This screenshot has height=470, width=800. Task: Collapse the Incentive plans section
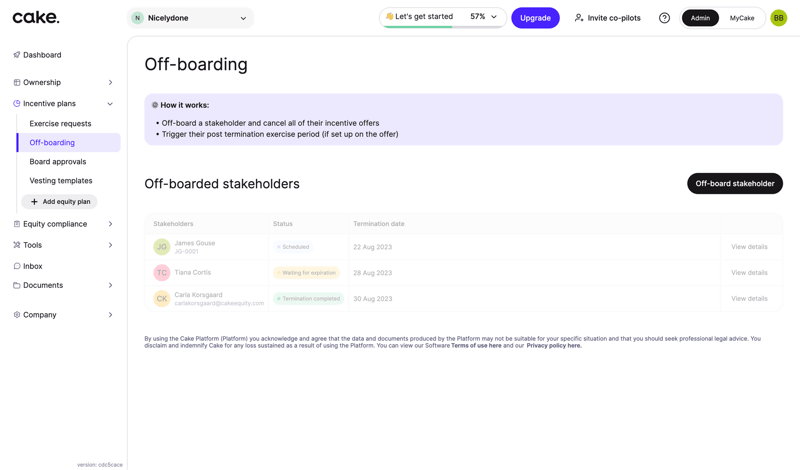pos(110,104)
